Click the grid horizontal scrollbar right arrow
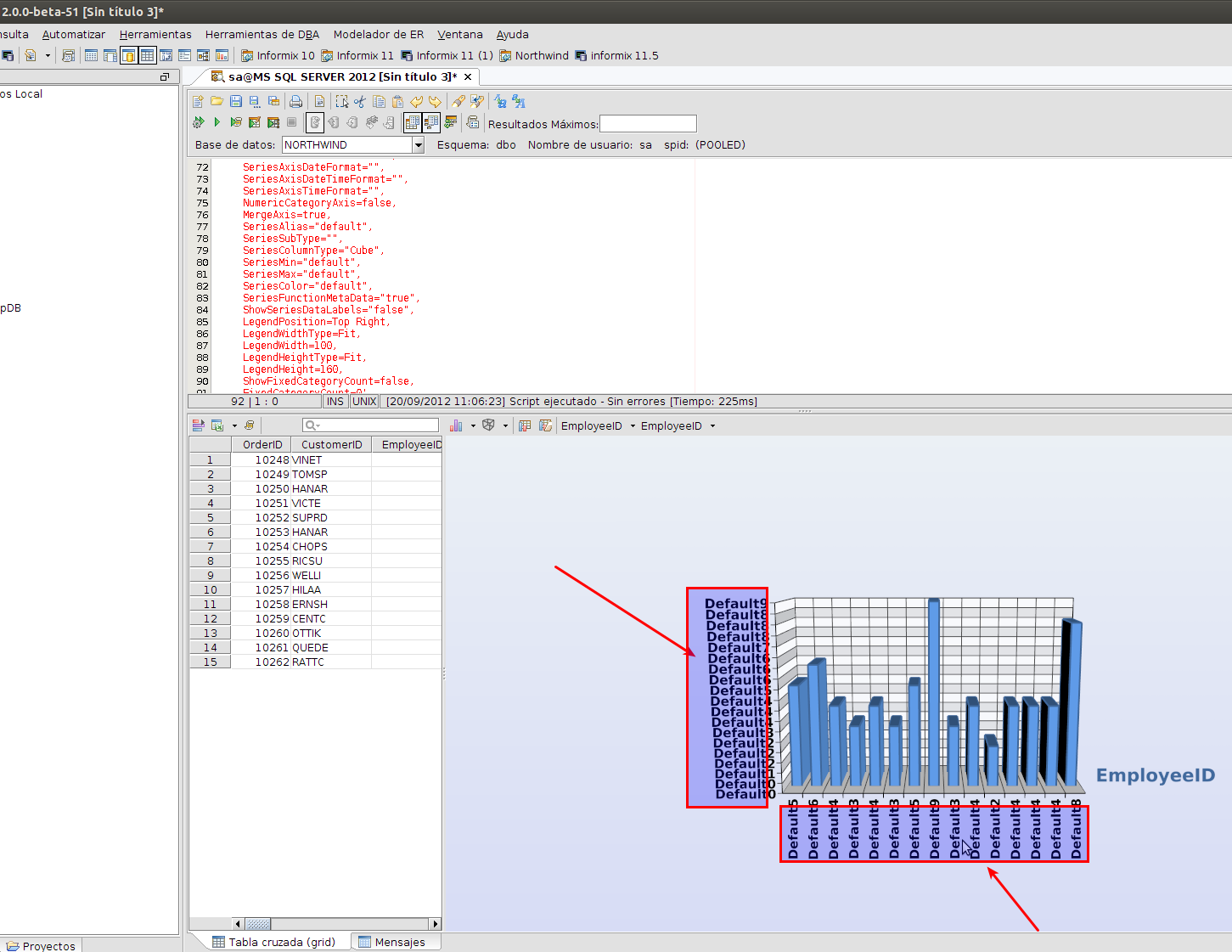This screenshot has height=952, width=1232. [436, 924]
